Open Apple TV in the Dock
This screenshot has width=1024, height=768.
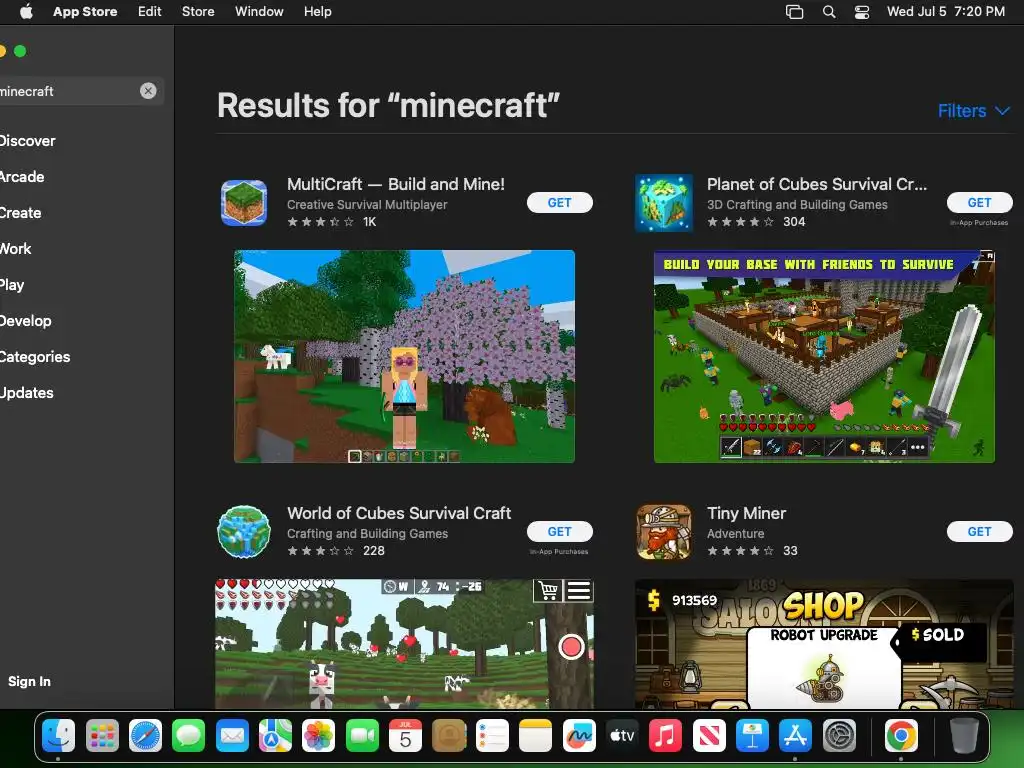(622, 737)
